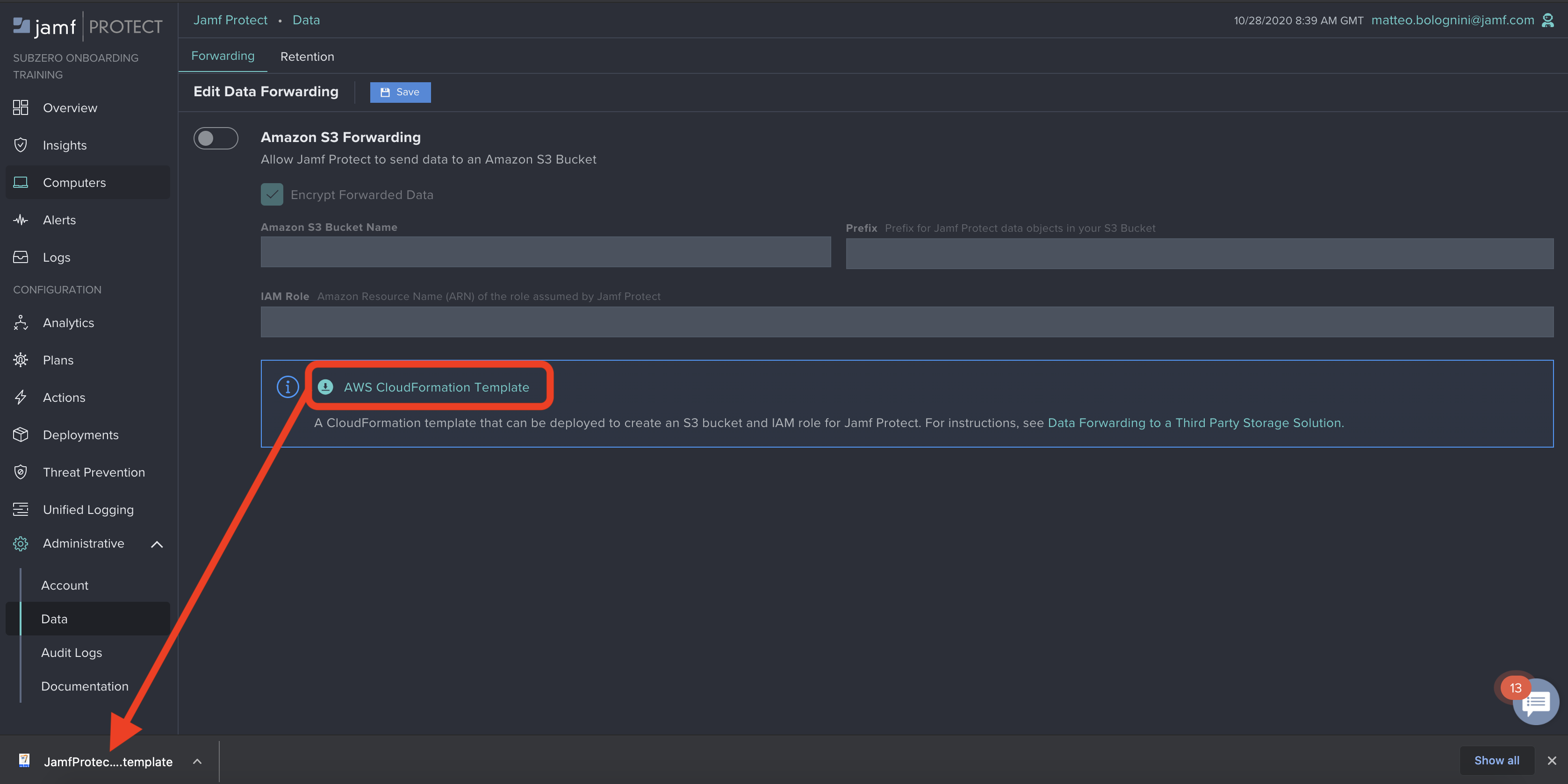Click the Jamf Protect logo

point(87,26)
